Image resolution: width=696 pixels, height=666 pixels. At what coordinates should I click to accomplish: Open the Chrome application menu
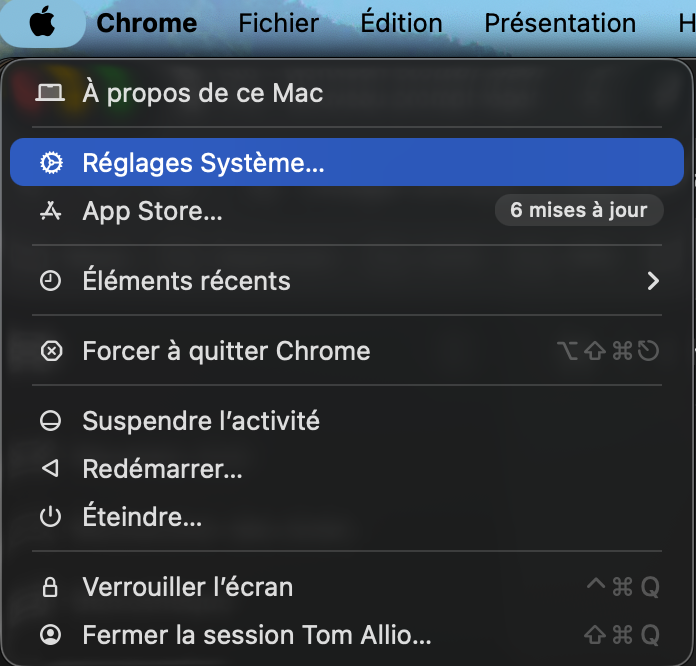click(147, 23)
